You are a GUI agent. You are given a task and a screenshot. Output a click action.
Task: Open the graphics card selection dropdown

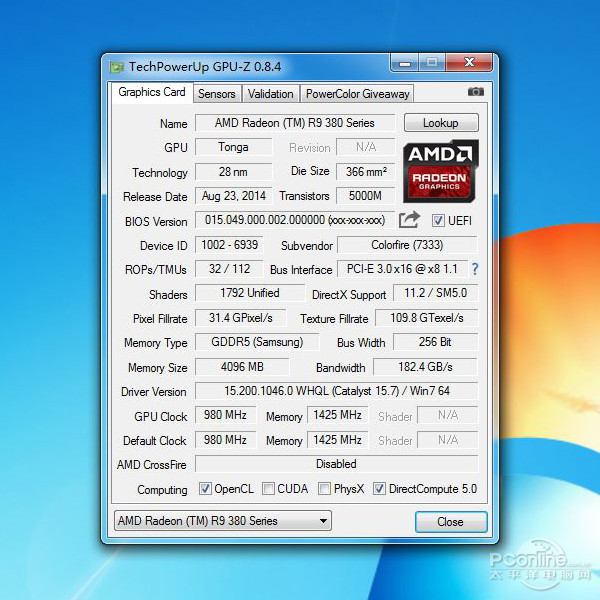(223, 521)
